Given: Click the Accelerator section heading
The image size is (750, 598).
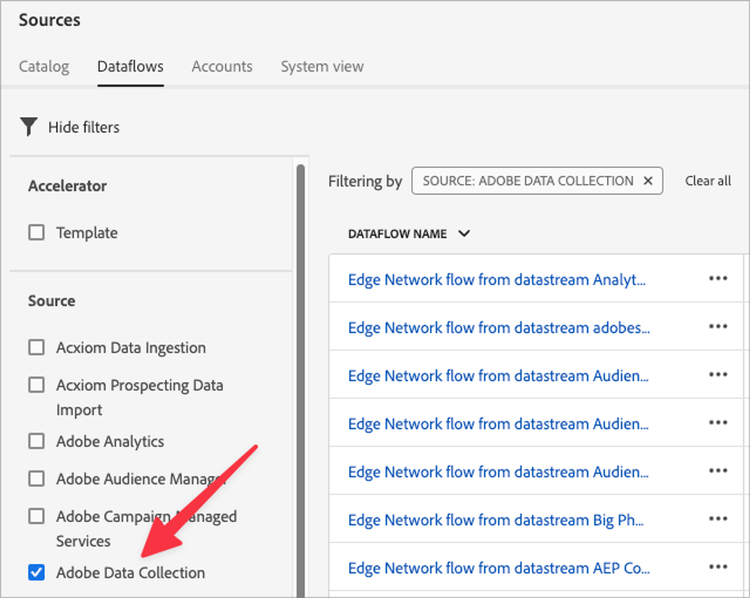Looking at the screenshot, I should tap(67, 186).
